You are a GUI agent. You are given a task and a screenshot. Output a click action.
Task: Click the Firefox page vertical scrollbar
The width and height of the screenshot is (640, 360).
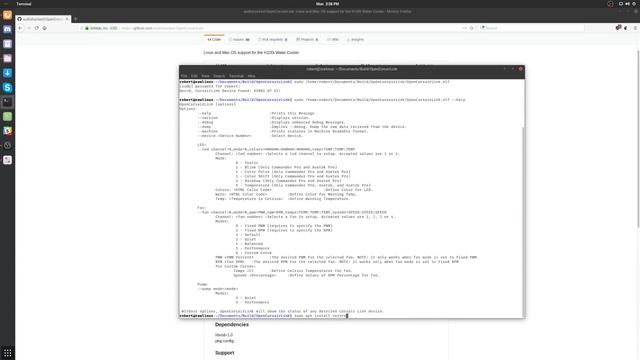click(638, 139)
